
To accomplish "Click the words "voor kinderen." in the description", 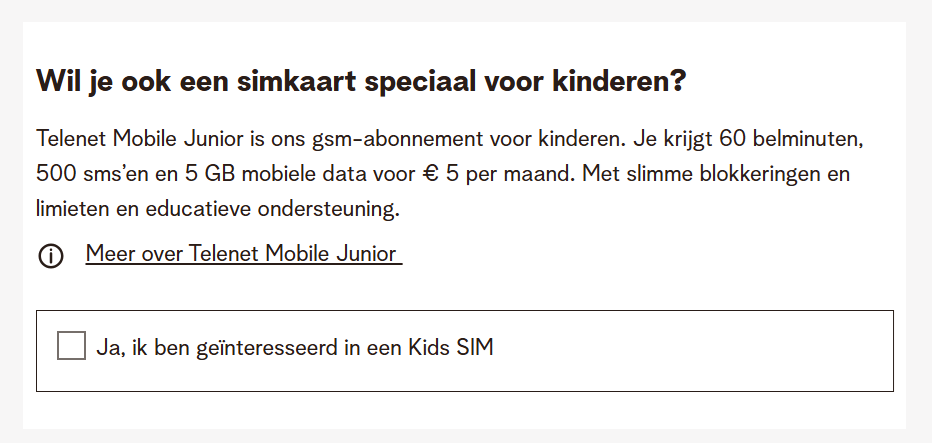I will click(572, 136).
